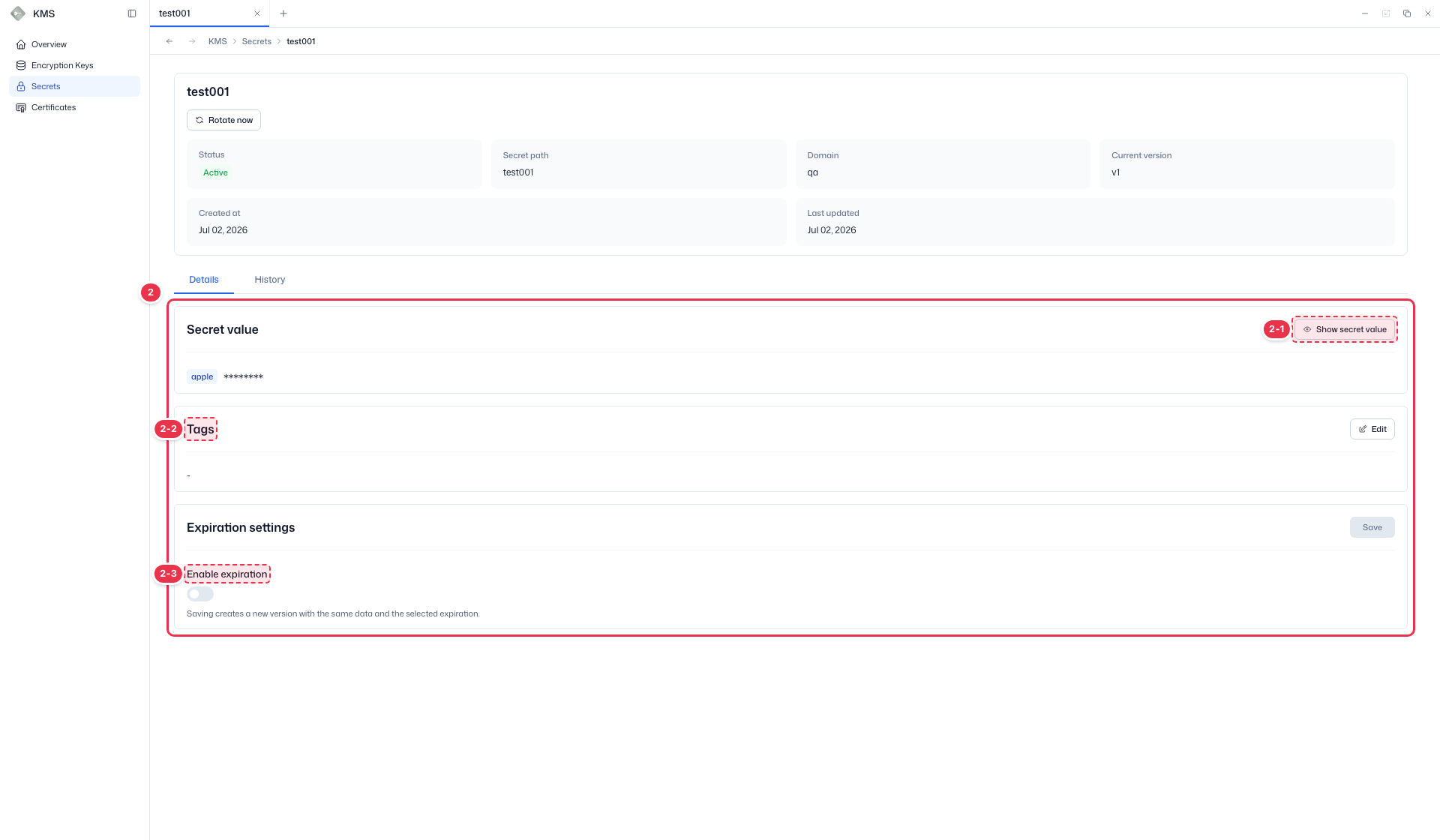Screen dimensions: 1440x840
Task: Toggle the Enable expiration switch
Action: point(200,594)
